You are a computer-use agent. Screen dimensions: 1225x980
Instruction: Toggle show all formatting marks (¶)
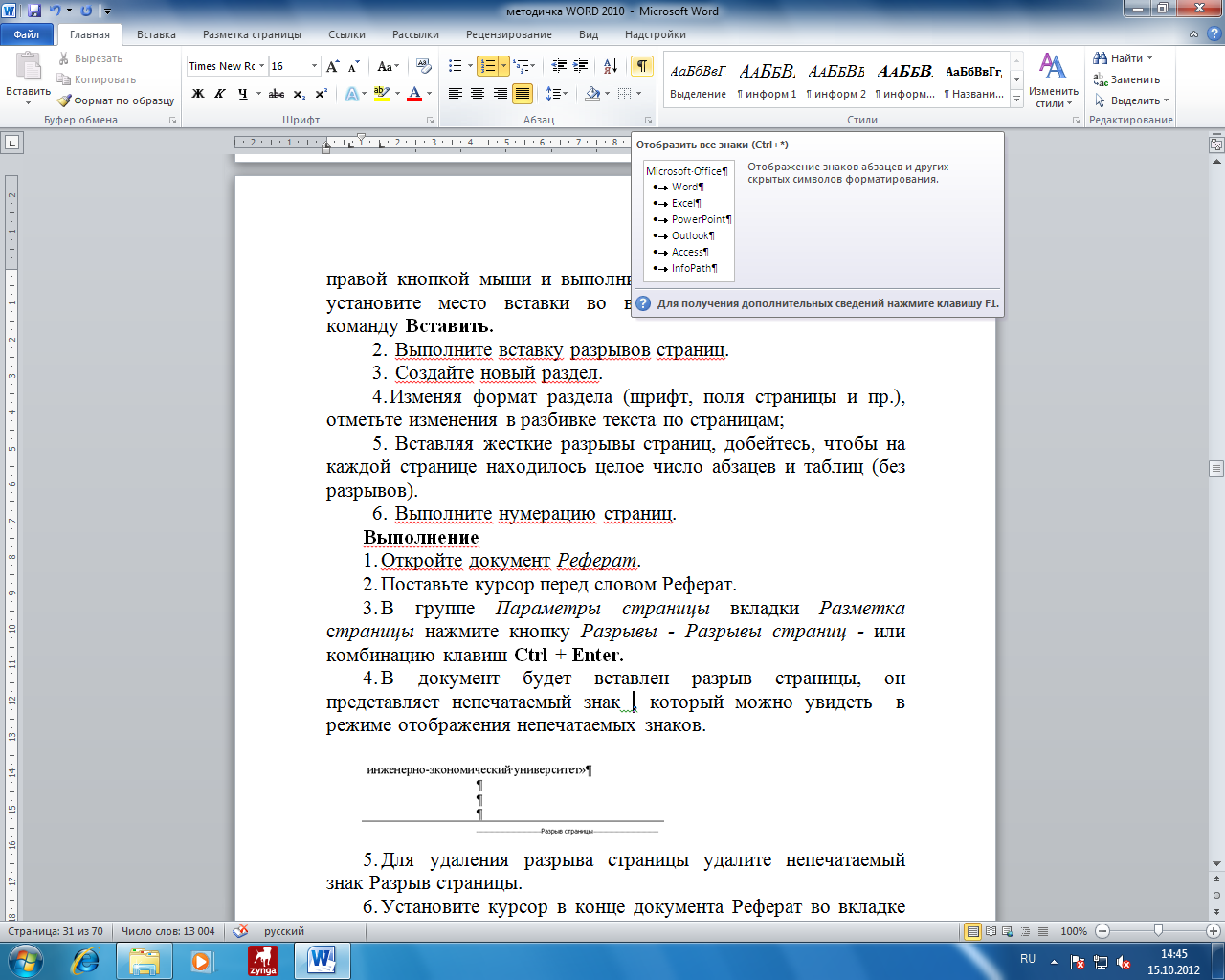641,66
